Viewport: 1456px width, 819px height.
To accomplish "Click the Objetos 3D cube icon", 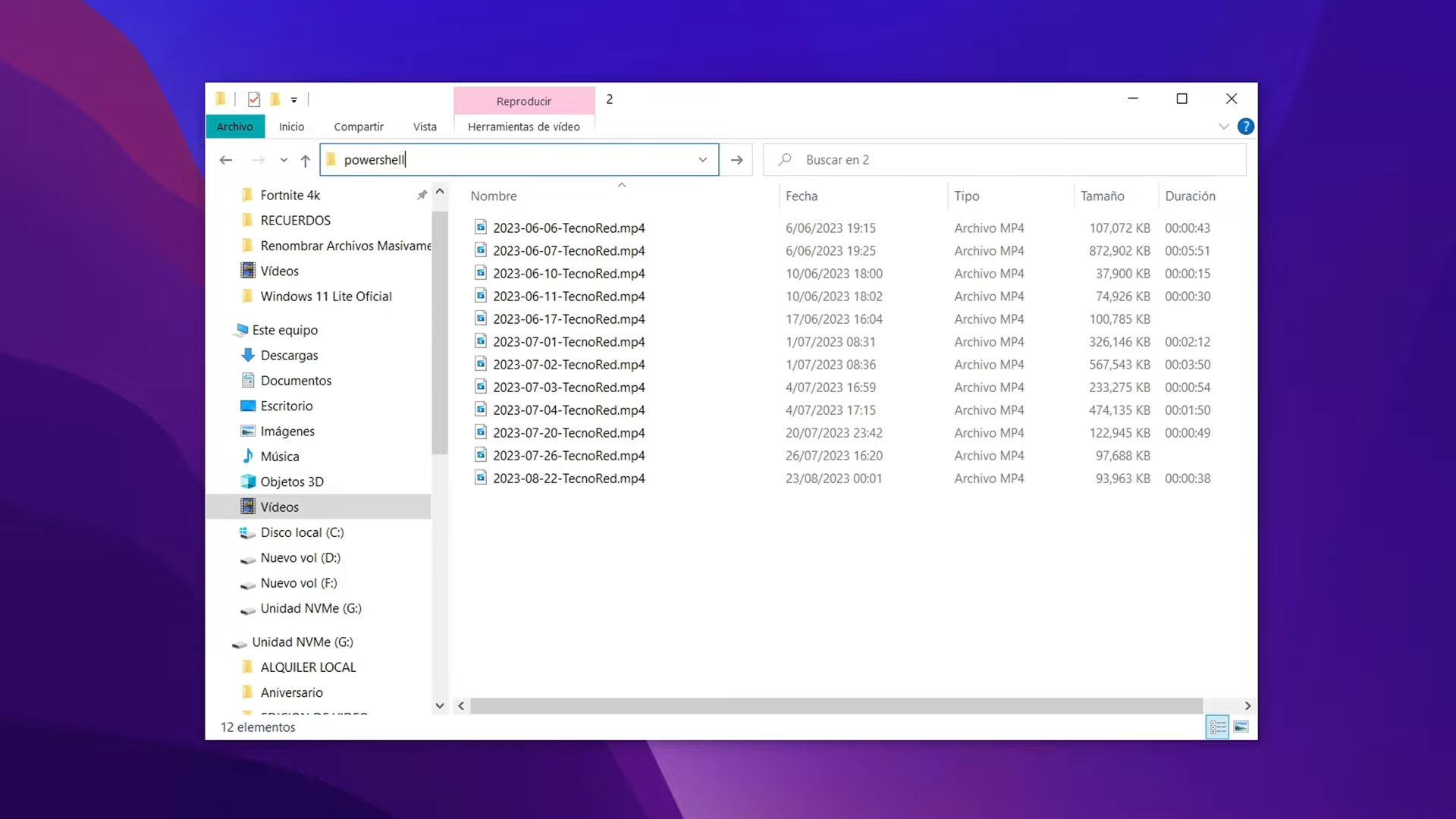I will point(248,482).
